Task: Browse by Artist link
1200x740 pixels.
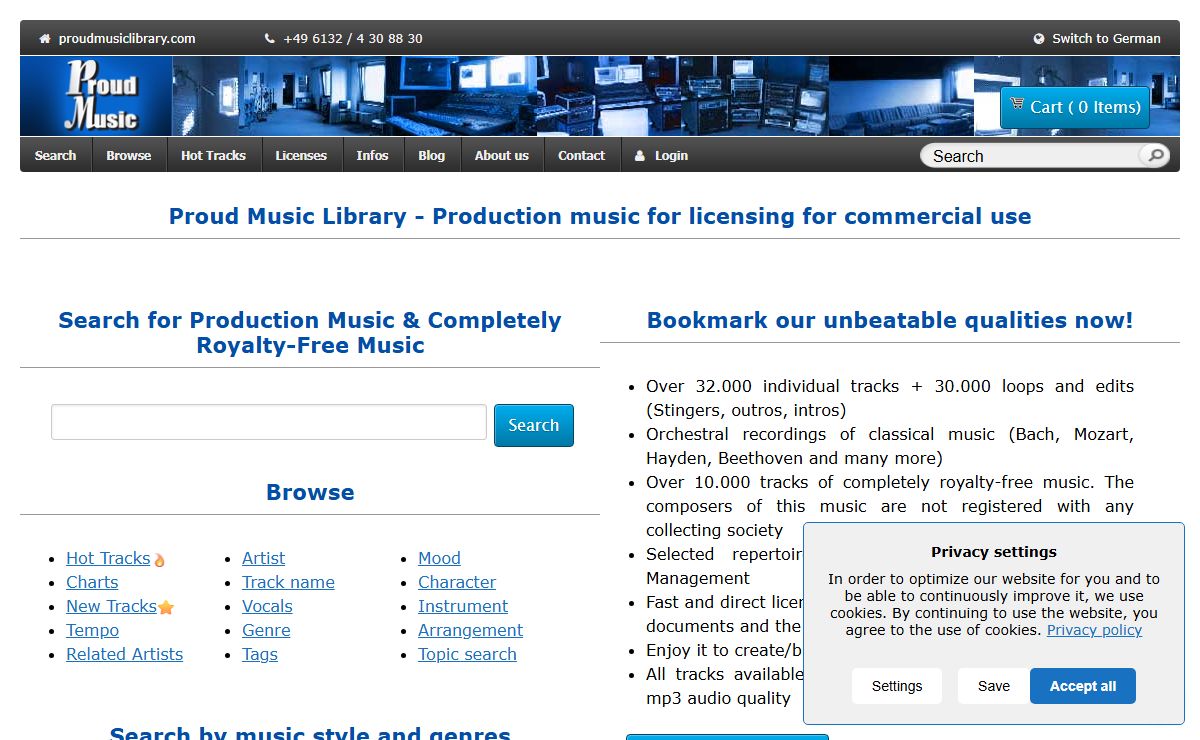Action: pos(263,558)
